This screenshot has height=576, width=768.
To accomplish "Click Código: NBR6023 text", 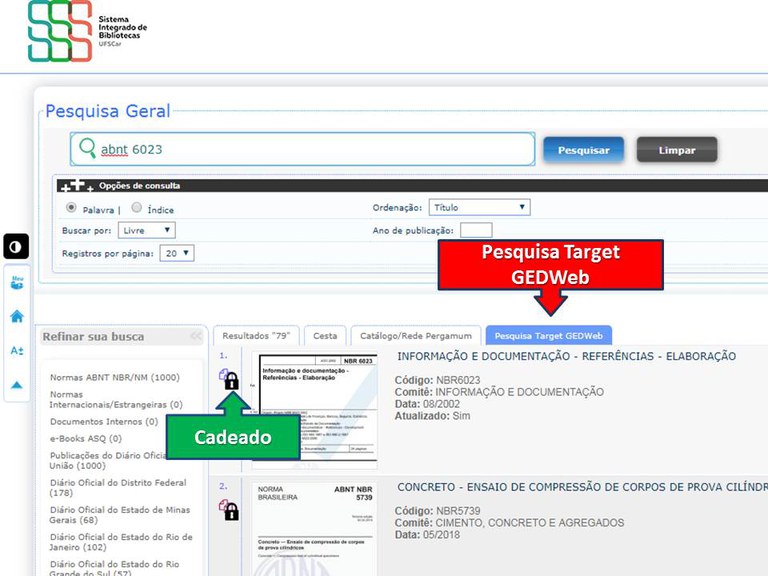I will coord(437,380).
